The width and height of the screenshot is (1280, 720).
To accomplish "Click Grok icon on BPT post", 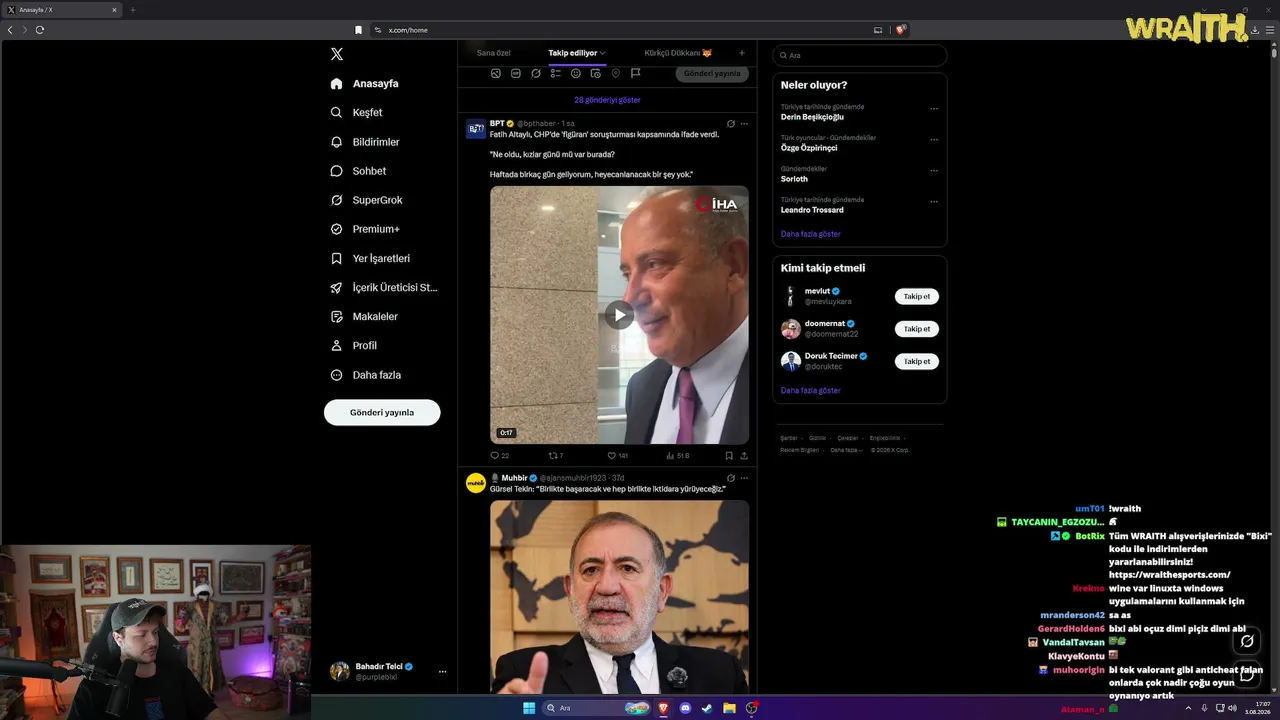I will (731, 124).
